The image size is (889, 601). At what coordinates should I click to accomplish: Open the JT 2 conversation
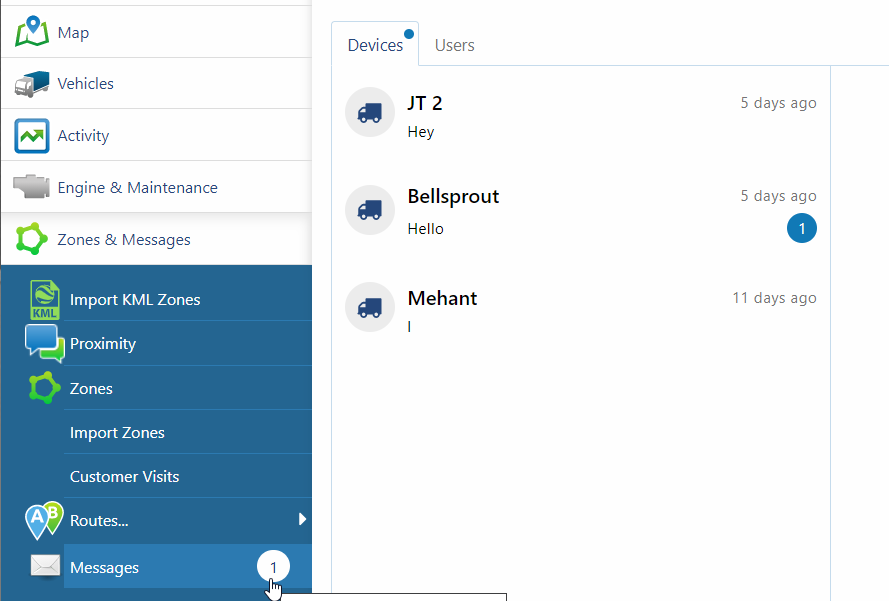tap(580, 116)
